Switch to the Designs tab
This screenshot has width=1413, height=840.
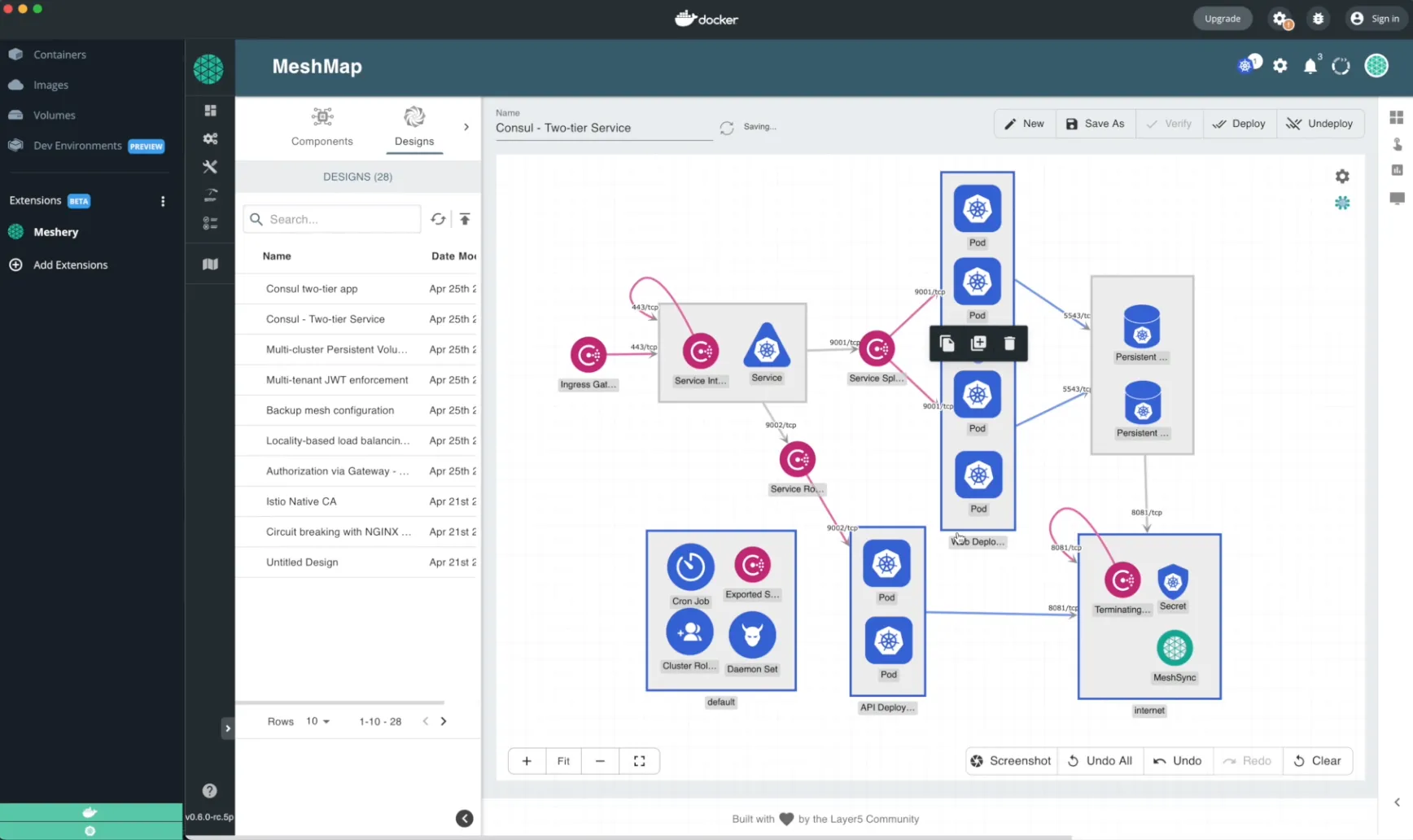pos(413,127)
